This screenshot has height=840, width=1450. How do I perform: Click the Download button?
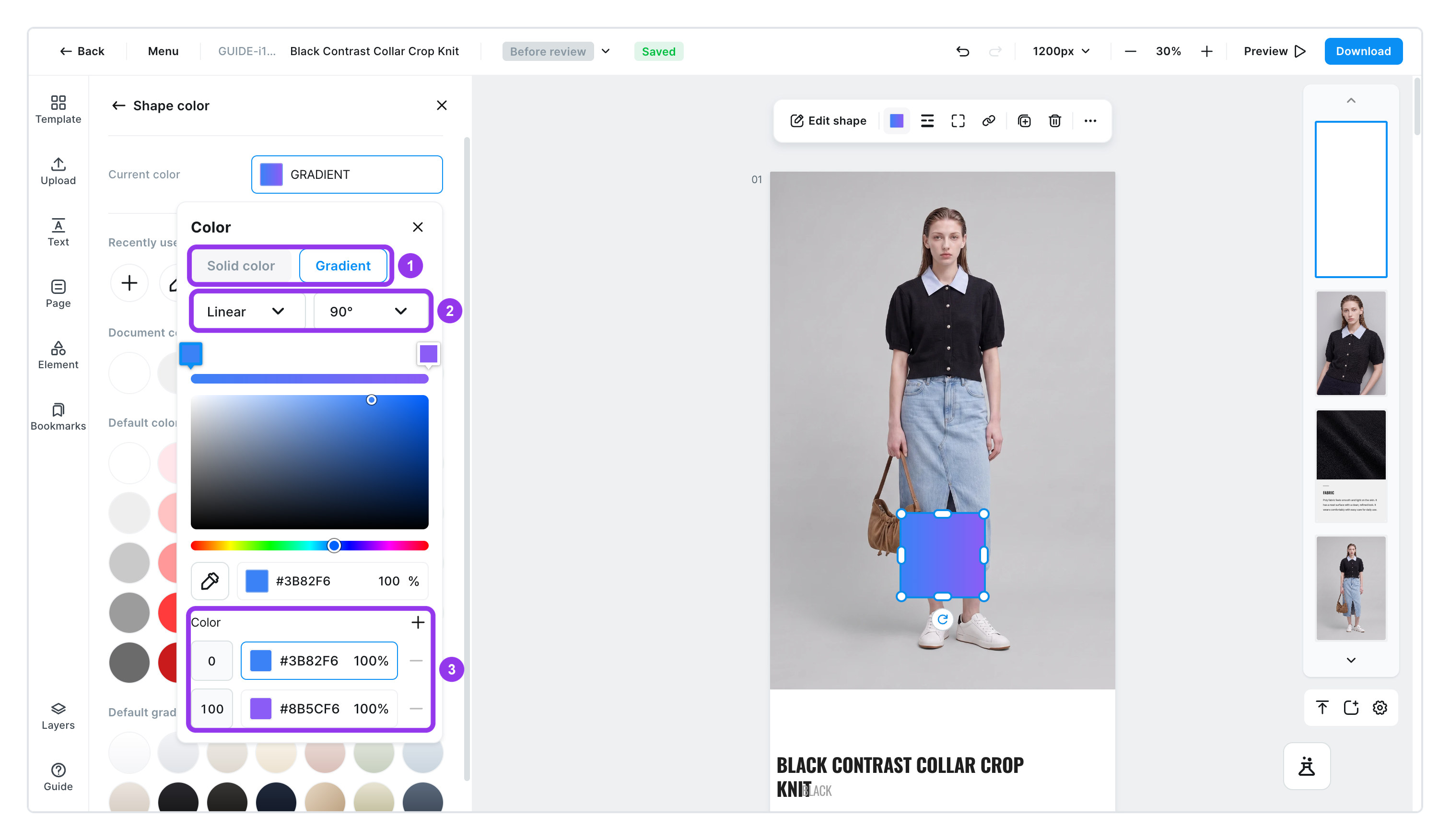tap(1363, 51)
